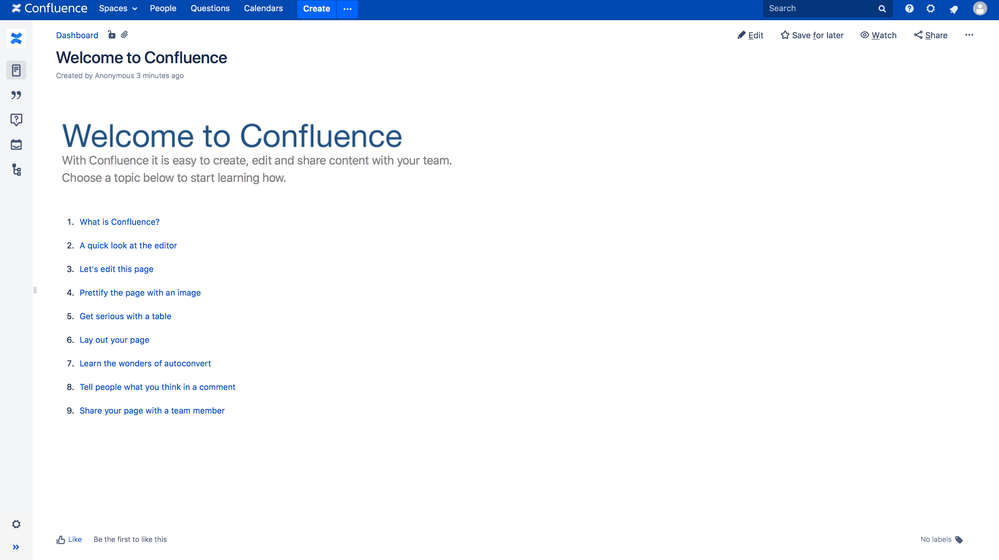This screenshot has width=999, height=560.
Task: Open the Questions menu in header
Action: click(210, 8)
